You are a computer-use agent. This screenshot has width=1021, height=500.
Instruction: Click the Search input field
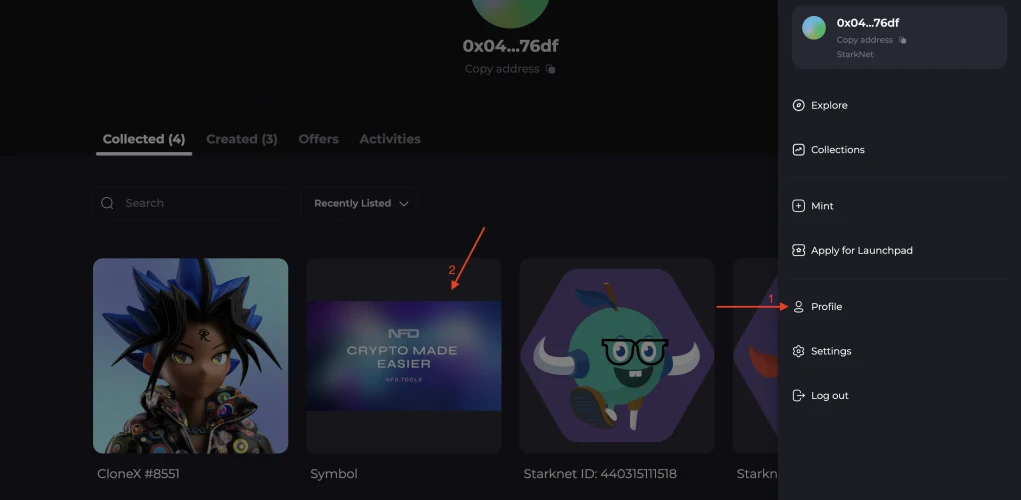pos(190,203)
